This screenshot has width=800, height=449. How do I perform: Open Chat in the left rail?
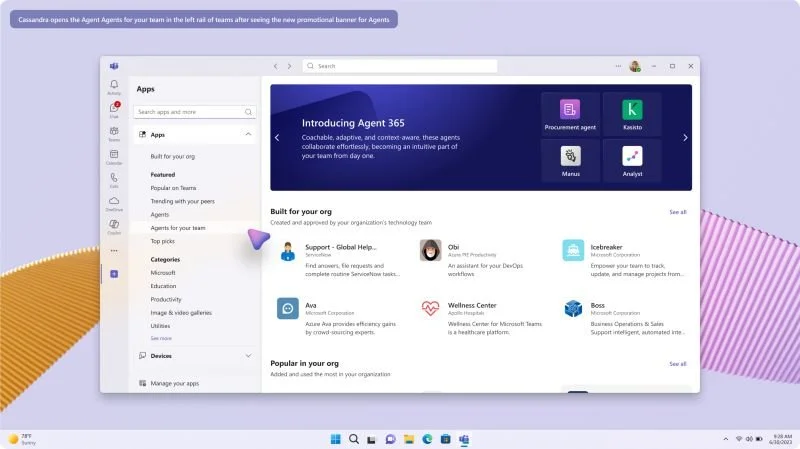[114, 108]
